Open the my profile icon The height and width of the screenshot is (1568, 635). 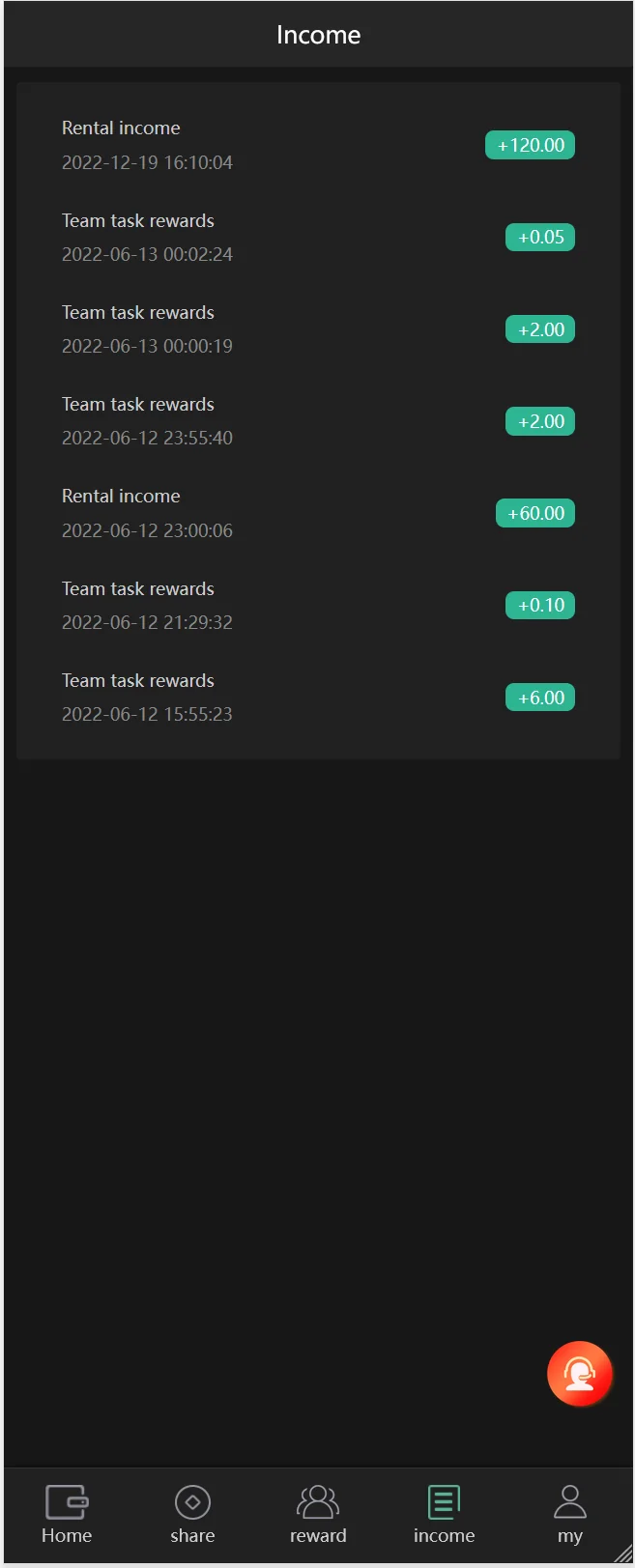coord(569,1502)
